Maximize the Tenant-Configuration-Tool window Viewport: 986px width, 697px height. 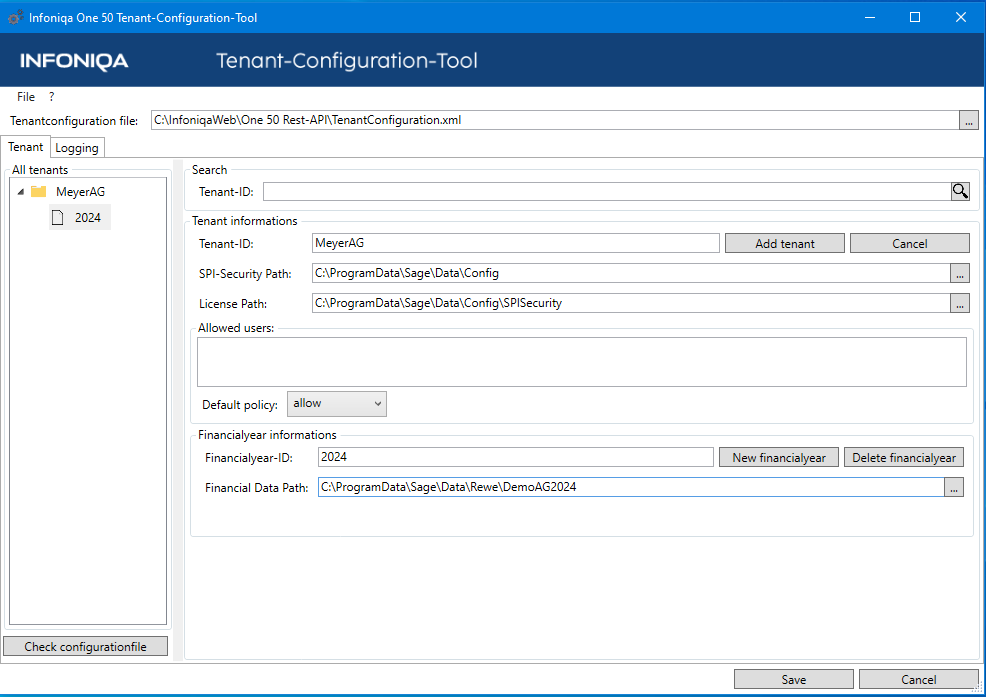pyautogui.click(x=915, y=17)
